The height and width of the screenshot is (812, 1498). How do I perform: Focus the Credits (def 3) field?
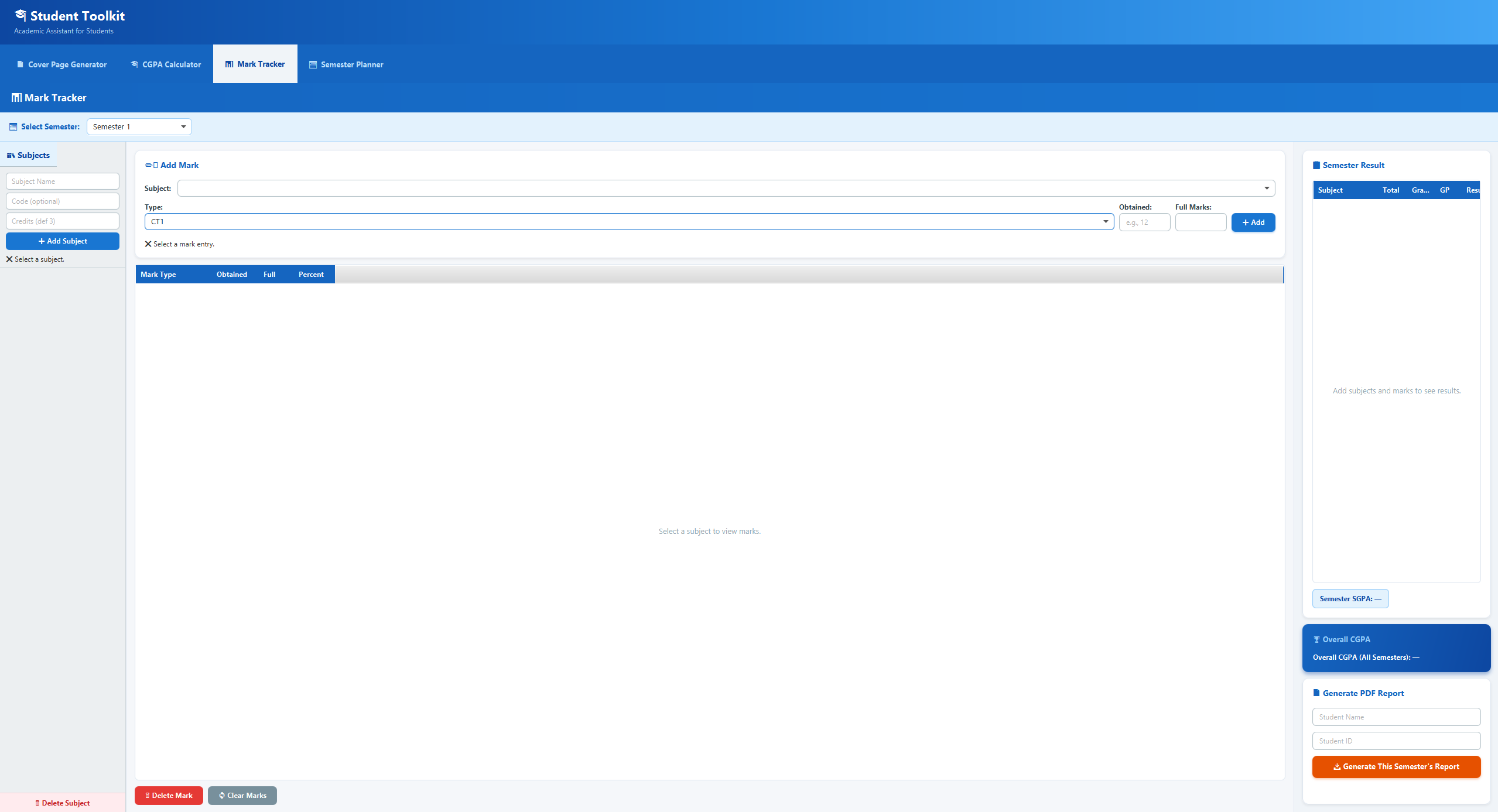click(63, 221)
